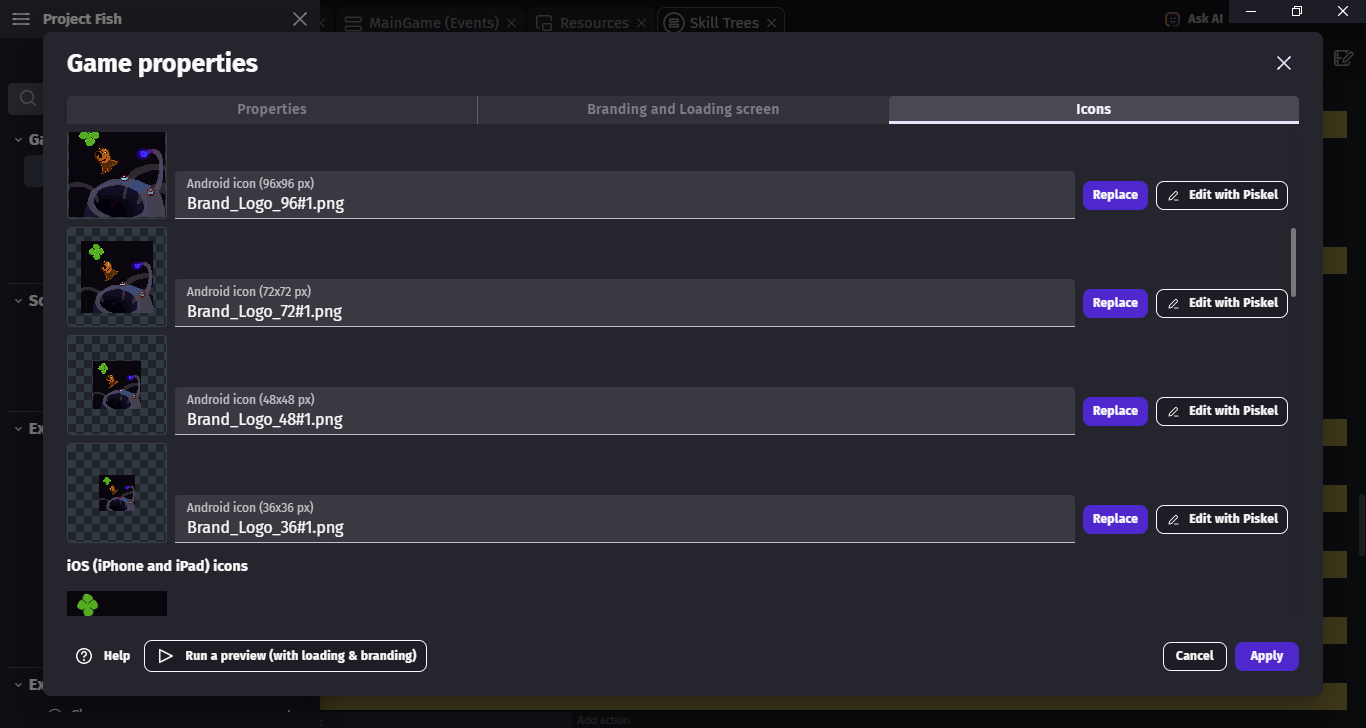Replace the Android 72x72 icon
1366x728 pixels.
coord(1114,303)
